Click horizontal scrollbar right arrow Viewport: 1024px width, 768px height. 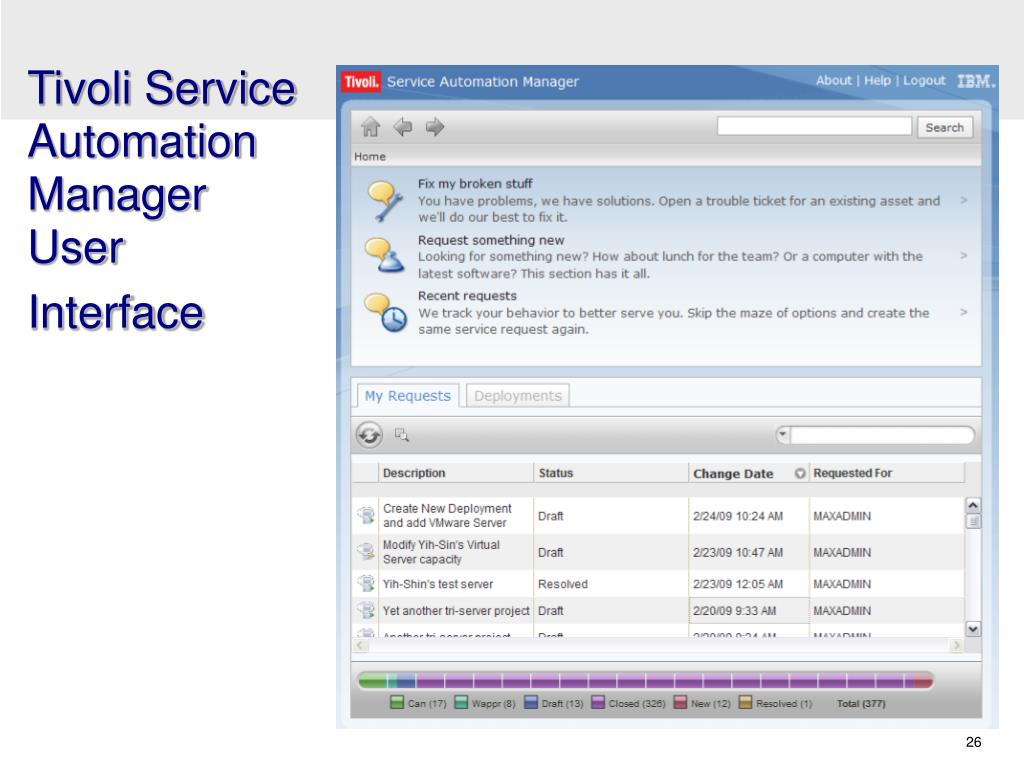click(x=956, y=645)
